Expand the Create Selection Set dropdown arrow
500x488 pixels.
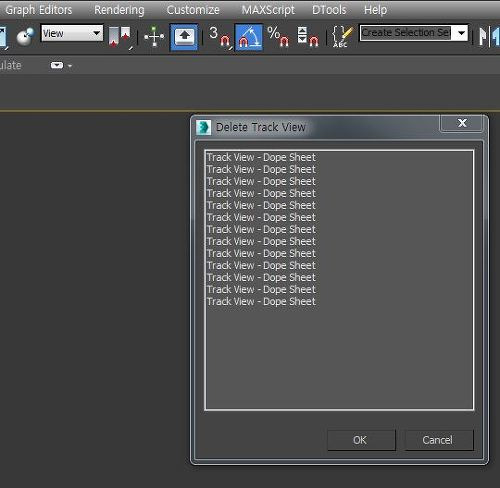point(461,33)
